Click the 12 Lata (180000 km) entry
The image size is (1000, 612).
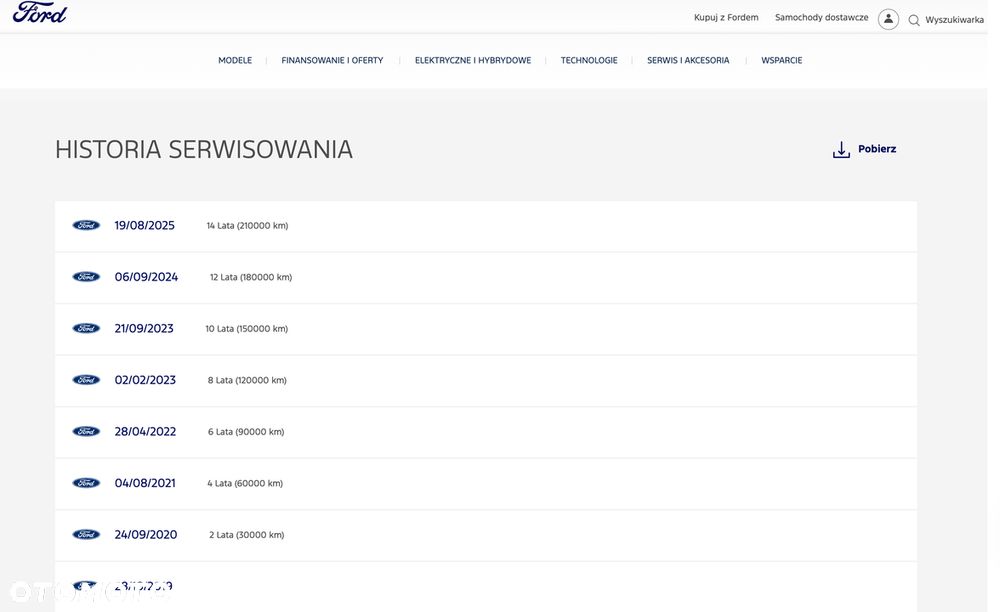tap(251, 277)
